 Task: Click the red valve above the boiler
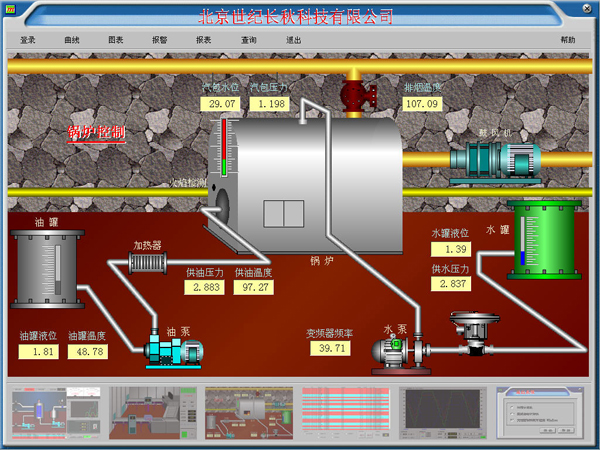pyautogui.click(x=353, y=98)
